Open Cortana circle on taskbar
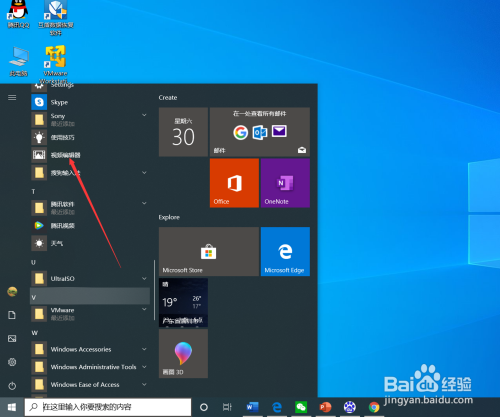This screenshot has width=500, height=417. tap(204, 407)
